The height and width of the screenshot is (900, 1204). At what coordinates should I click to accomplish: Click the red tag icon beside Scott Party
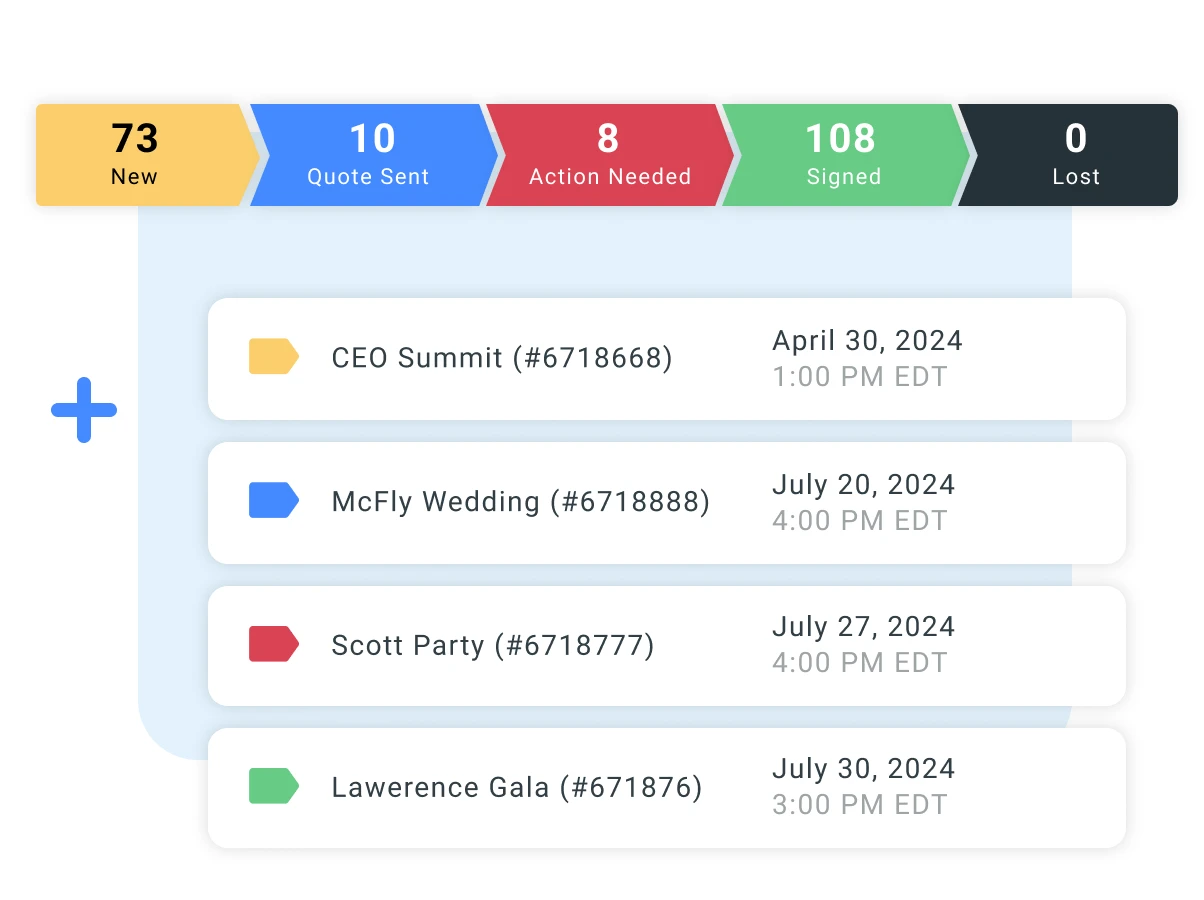[x=274, y=644]
